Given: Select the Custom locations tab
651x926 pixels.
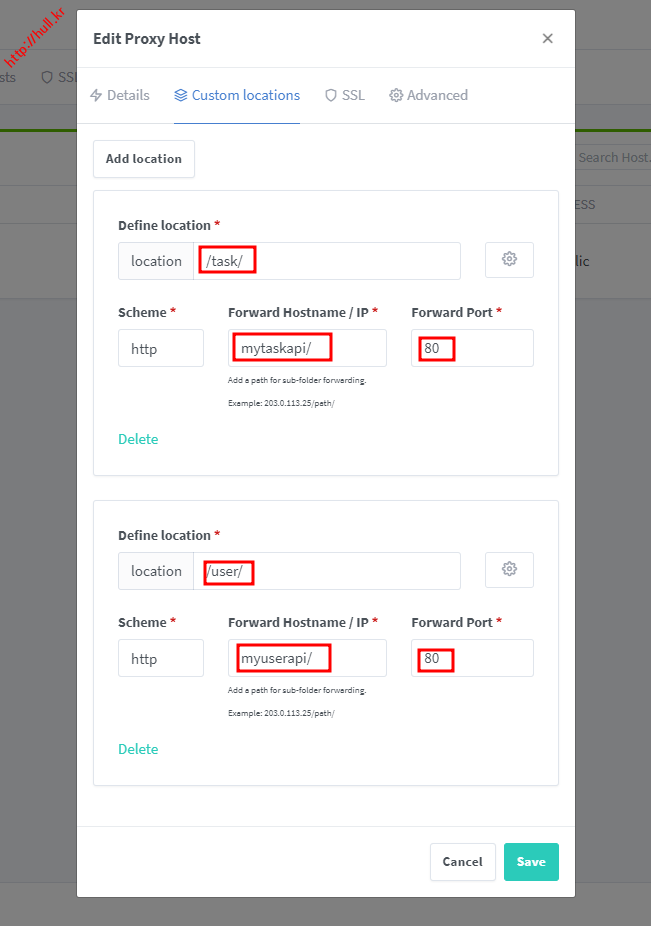Looking at the screenshot, I should click(237, 96).
